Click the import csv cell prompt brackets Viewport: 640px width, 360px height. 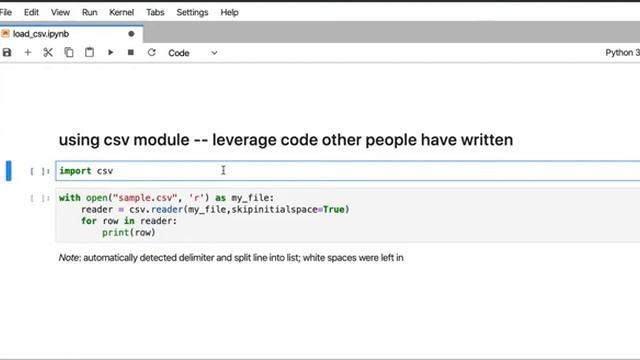point(40,171)
